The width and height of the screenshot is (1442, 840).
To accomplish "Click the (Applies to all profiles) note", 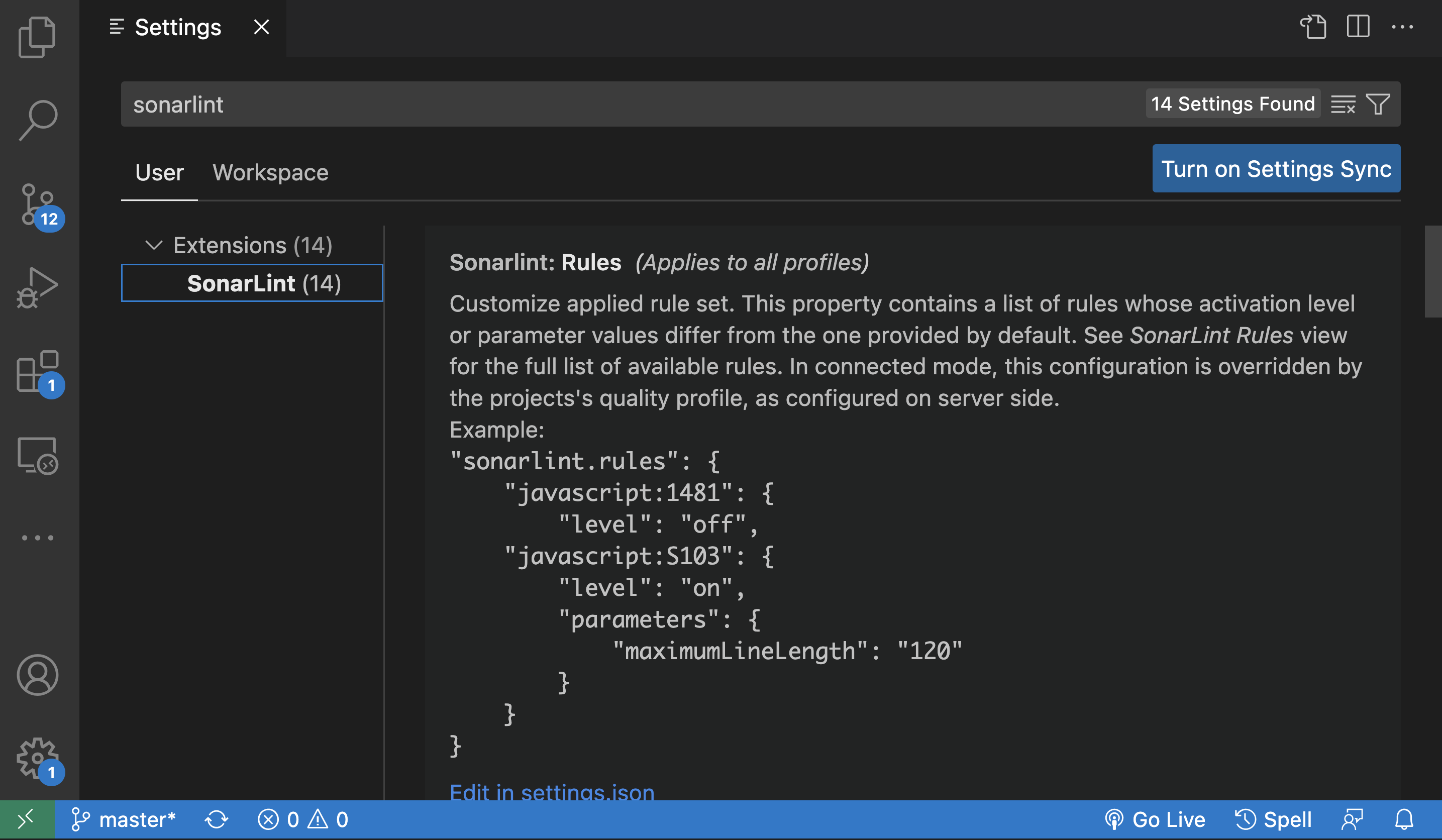I will 752,262.
